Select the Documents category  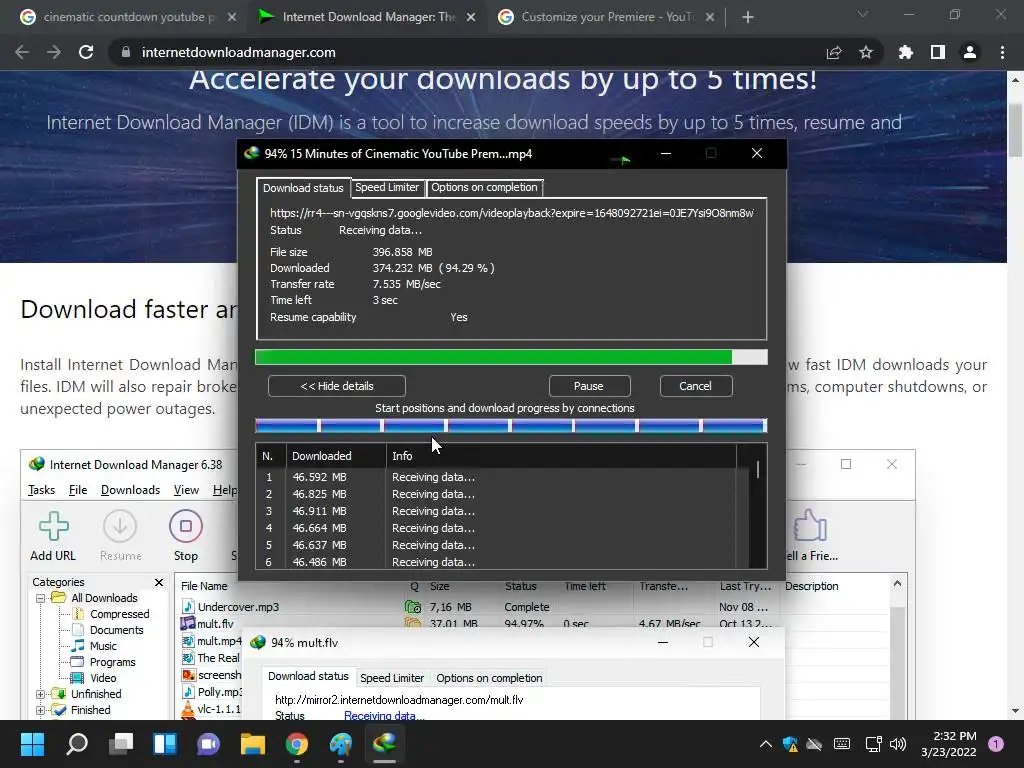coord(116,630)
